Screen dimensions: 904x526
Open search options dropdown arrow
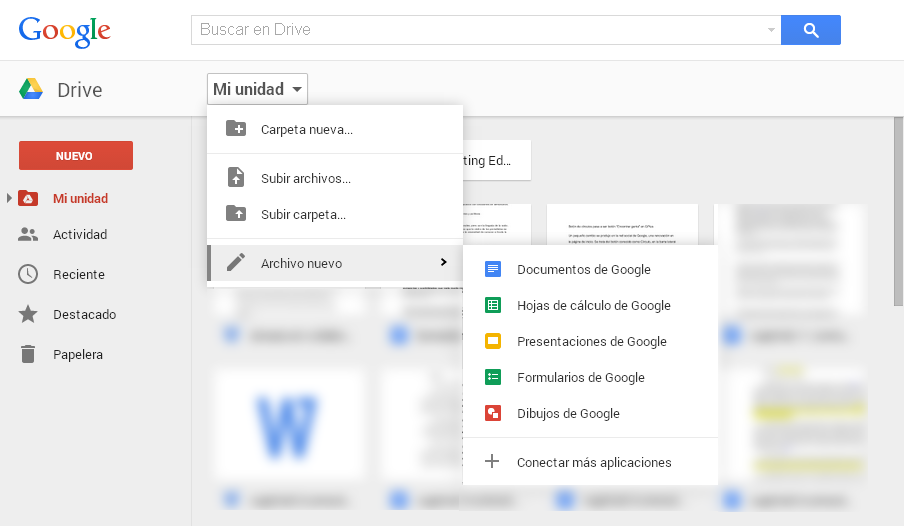click(x=771, y=30)
